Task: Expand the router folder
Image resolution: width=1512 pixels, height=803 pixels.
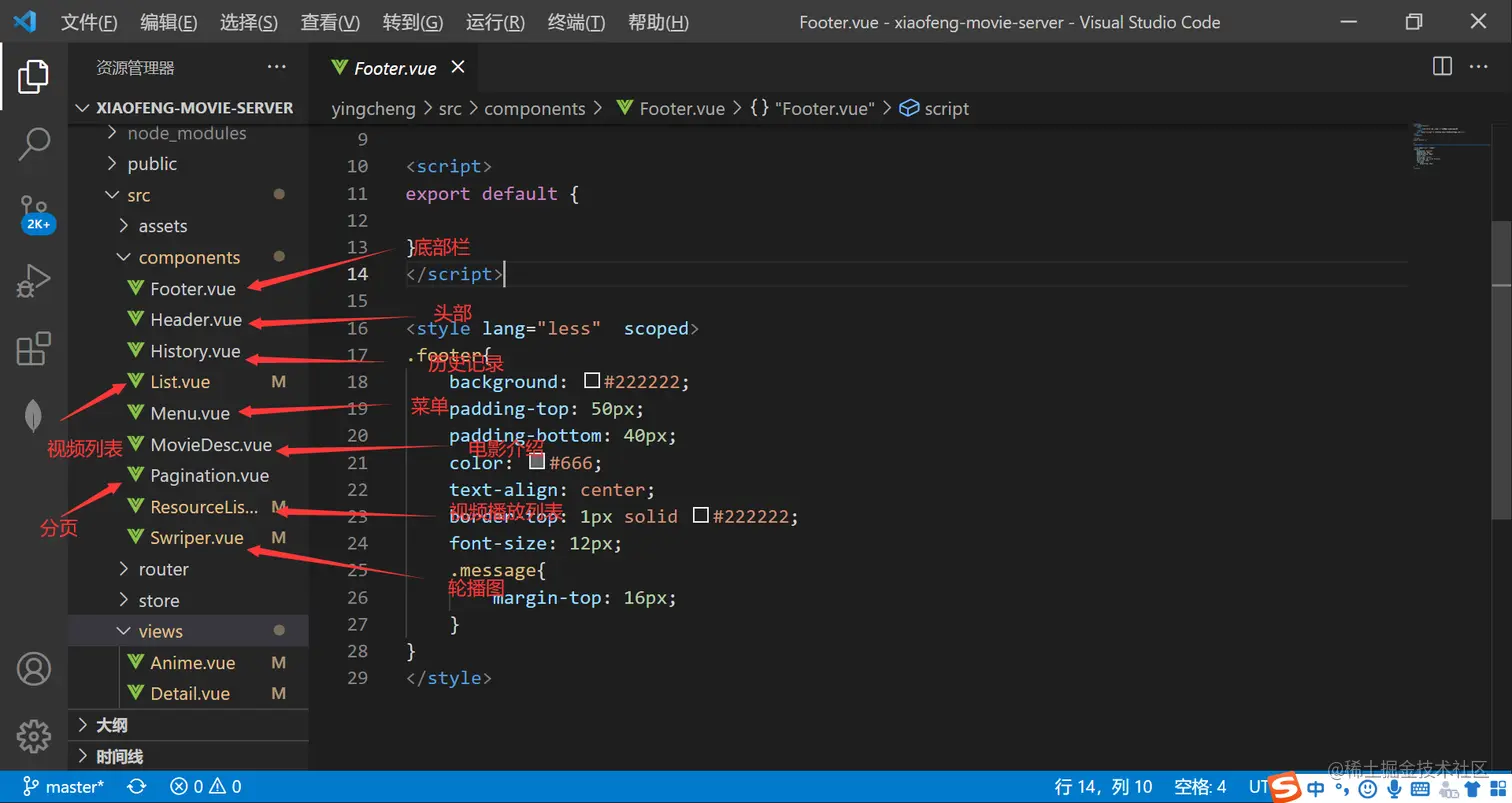Action: pyautogui.click(x=188, y=569)
